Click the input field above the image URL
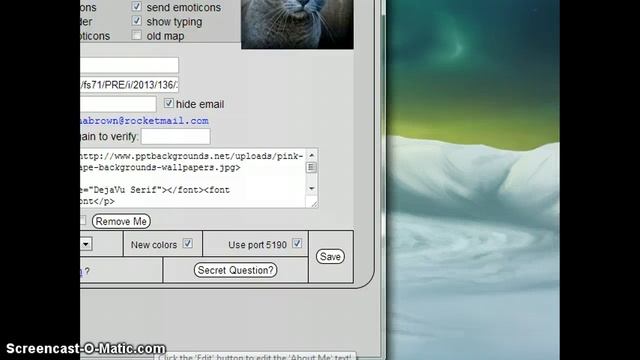Screen dimensions: 640x360 coord(129,65)
